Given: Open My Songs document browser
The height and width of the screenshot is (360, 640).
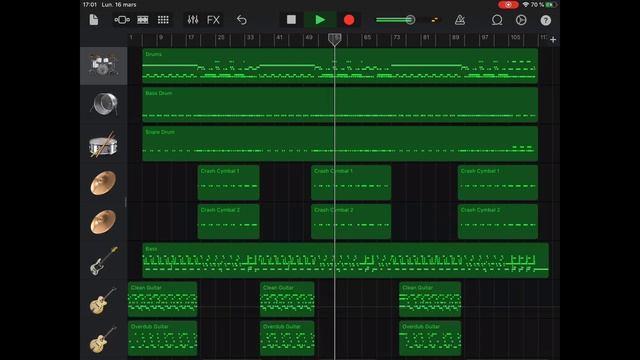Looking at the screenshot, I should click(x=93, y=20).
